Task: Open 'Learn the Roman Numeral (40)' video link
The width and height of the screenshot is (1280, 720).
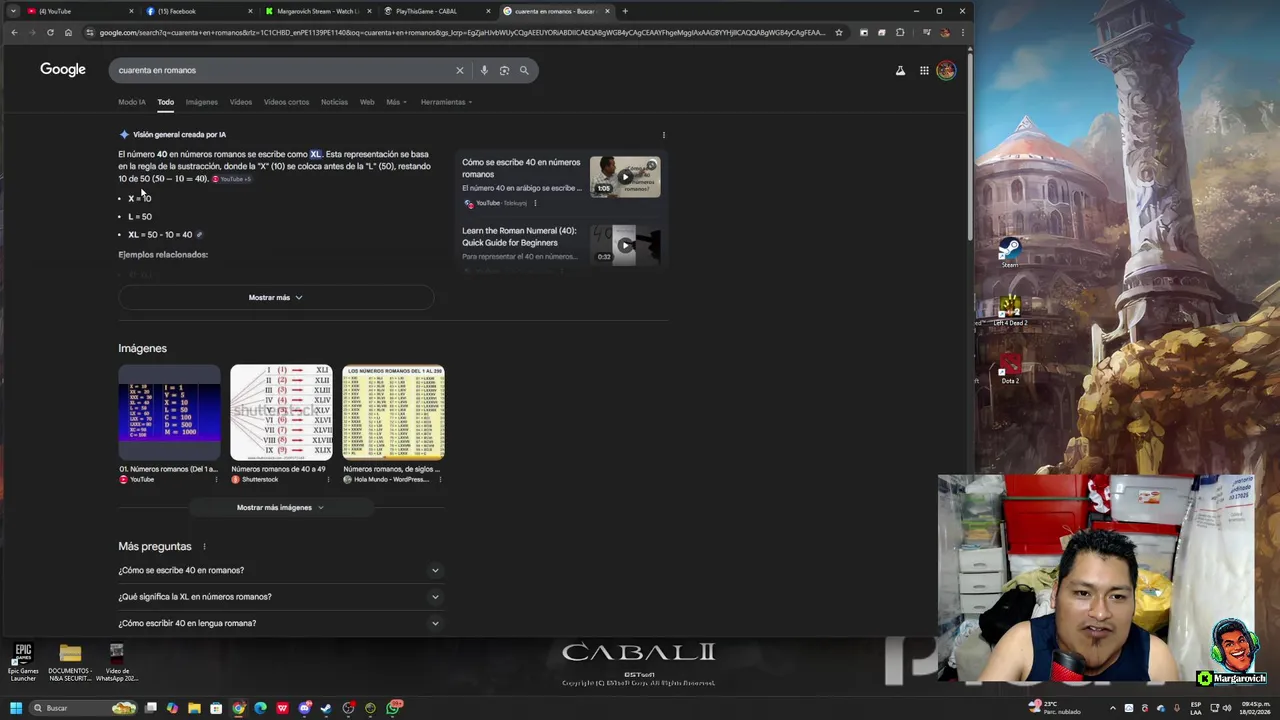Action: click(519, 236)
